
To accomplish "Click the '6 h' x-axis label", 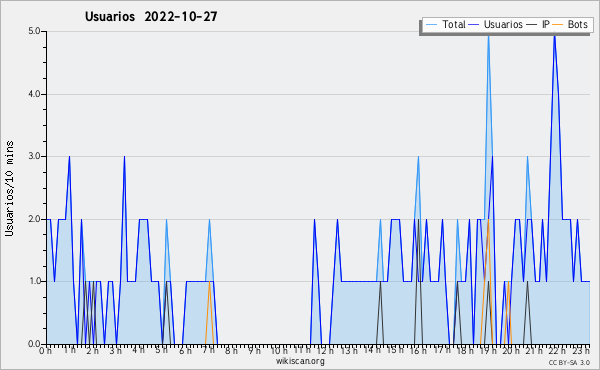I will (x=185, y=351).
